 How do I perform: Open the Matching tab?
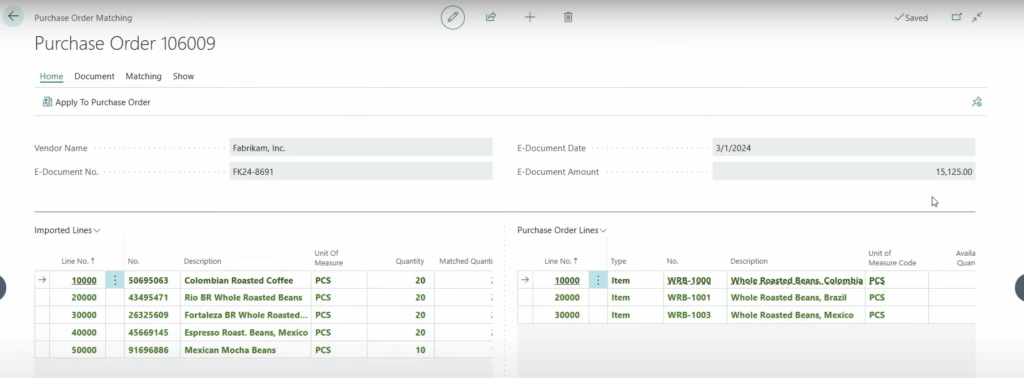pyautogui.click(x=144, y=76)
